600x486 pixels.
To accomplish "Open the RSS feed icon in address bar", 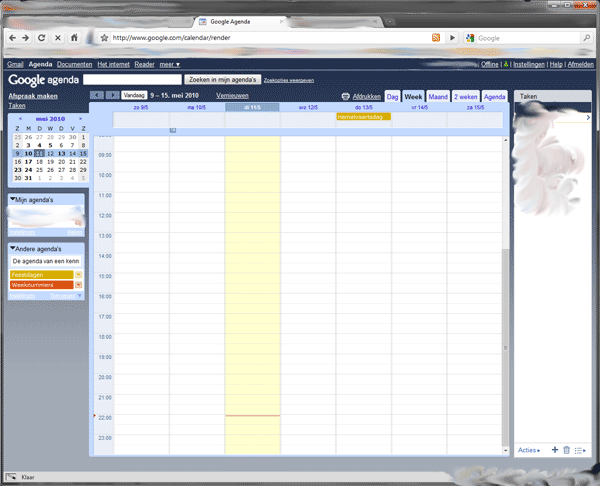I will coord(436,38).
